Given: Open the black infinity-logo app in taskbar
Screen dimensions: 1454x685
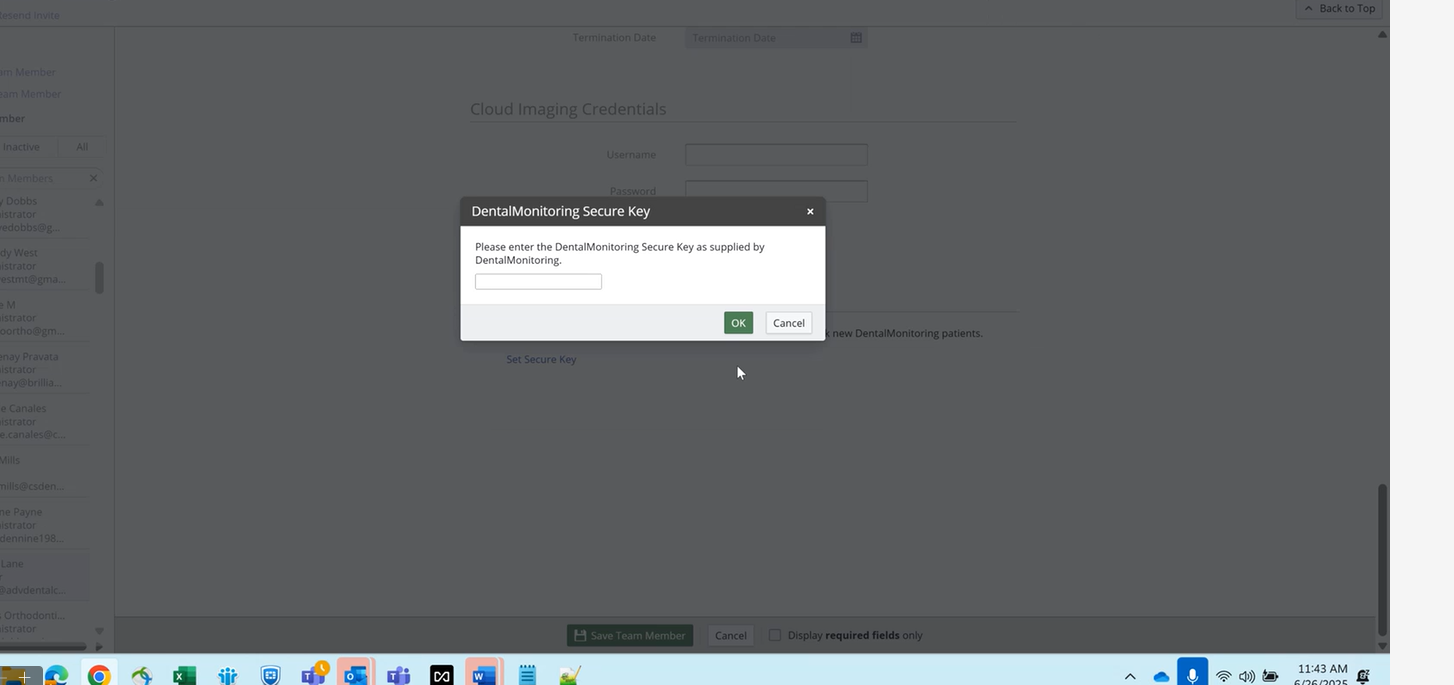Looking at the screenshot, I should (441, 676).
